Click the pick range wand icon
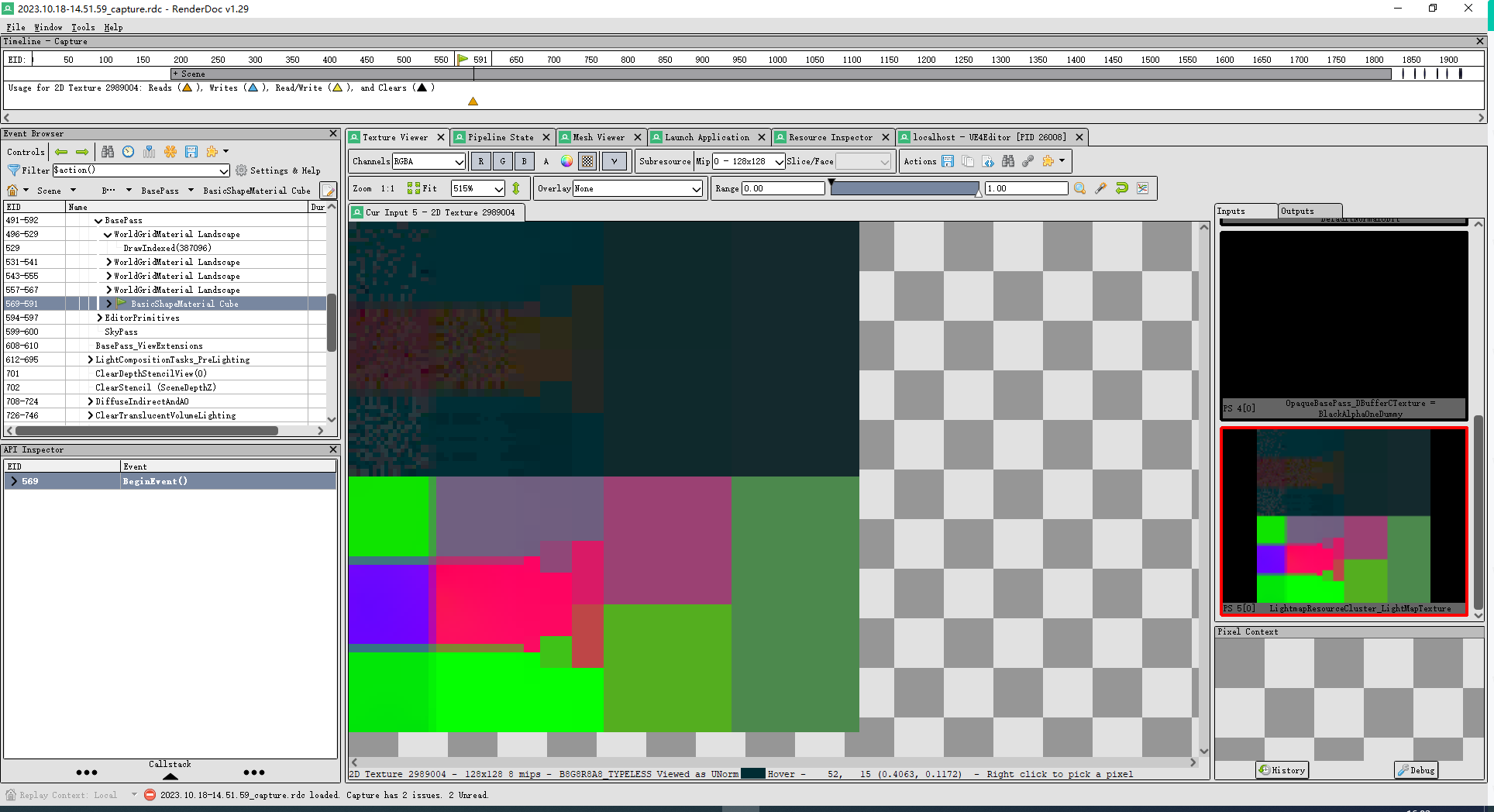The height and width of the screenshot is (812, 1494). click(x=1100, y=188)
